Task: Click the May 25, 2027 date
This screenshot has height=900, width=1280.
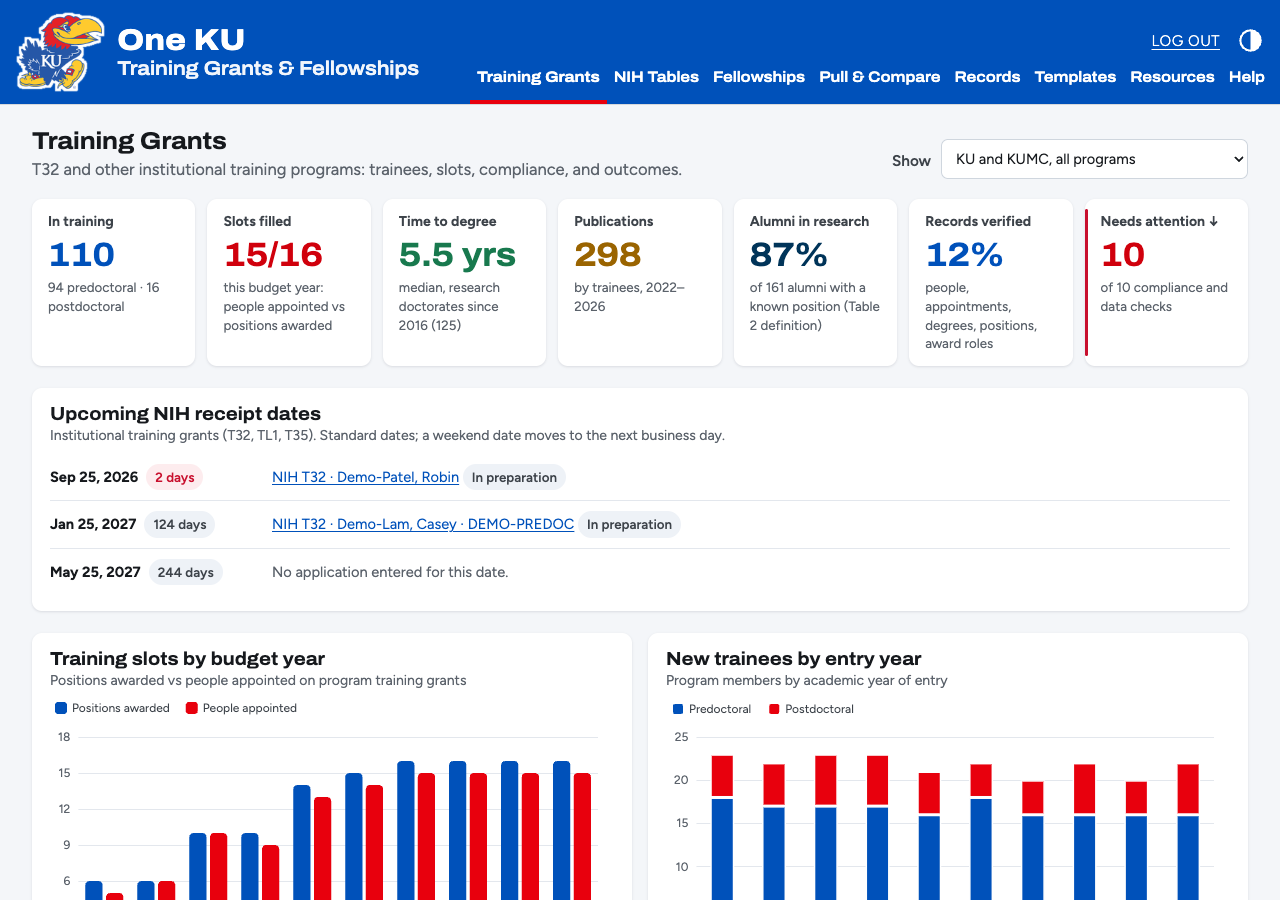Action: coord(95,572)
